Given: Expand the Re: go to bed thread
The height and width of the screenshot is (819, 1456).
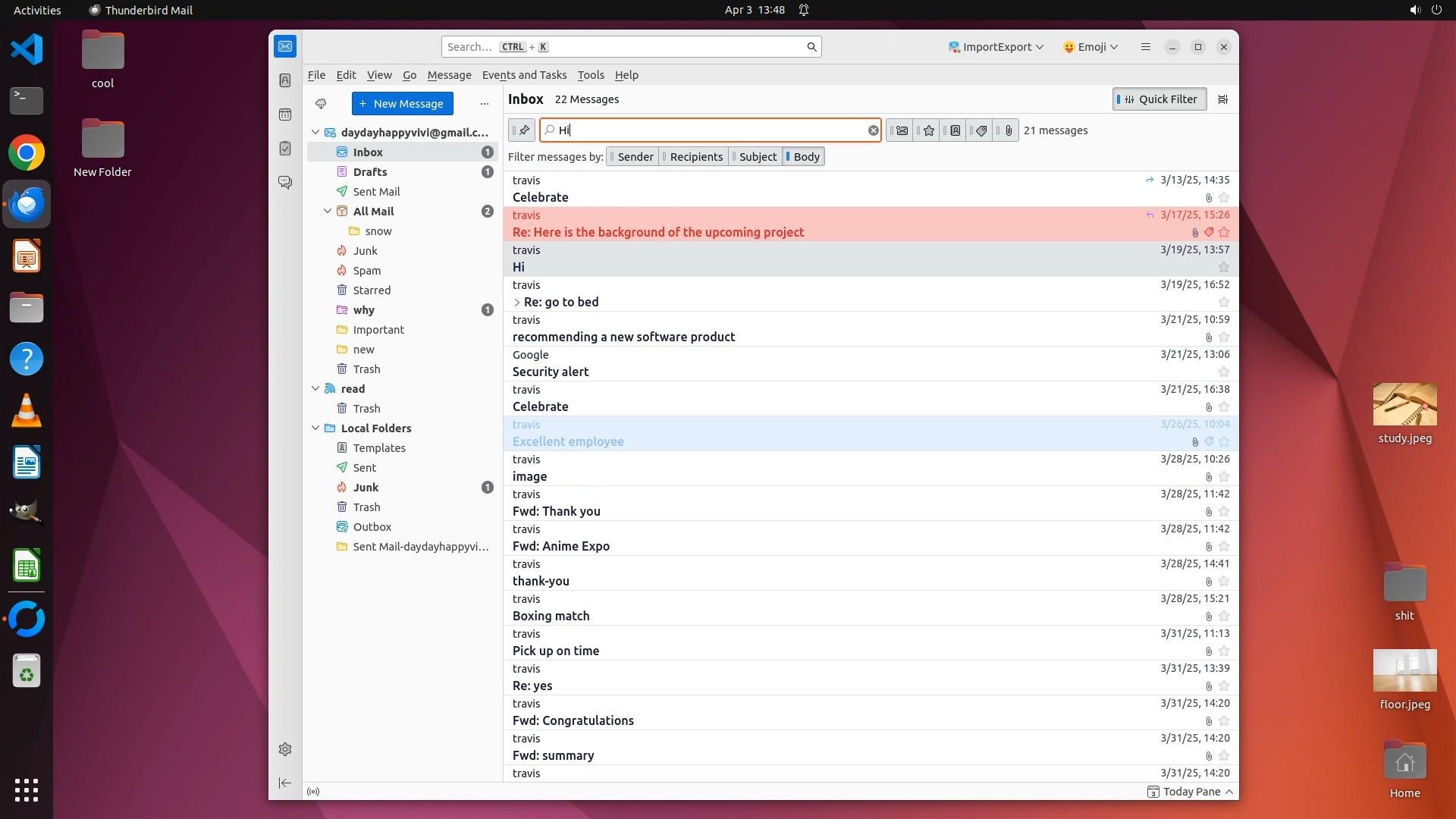Looking at the screenshot, I should [517, 303].
